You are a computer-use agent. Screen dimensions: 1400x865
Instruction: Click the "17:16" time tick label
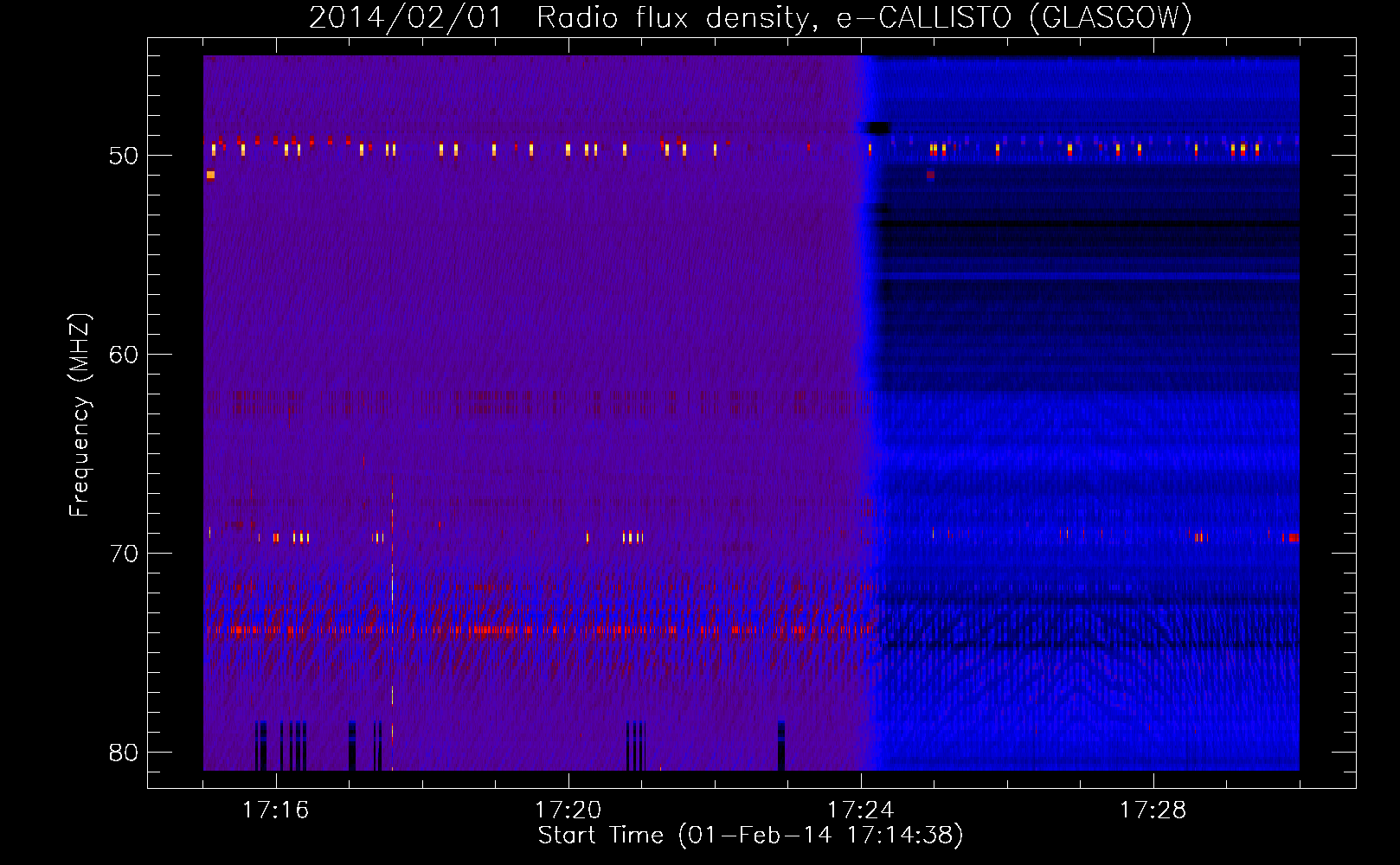click(275, 811)
